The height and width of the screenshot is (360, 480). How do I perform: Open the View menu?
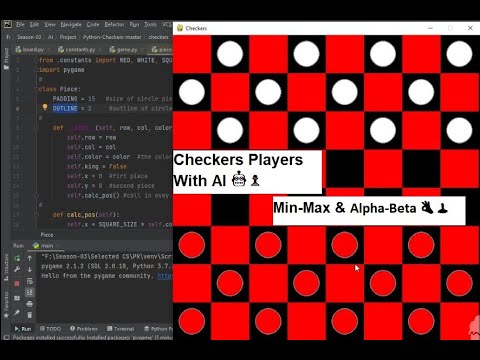click(50, 25)
